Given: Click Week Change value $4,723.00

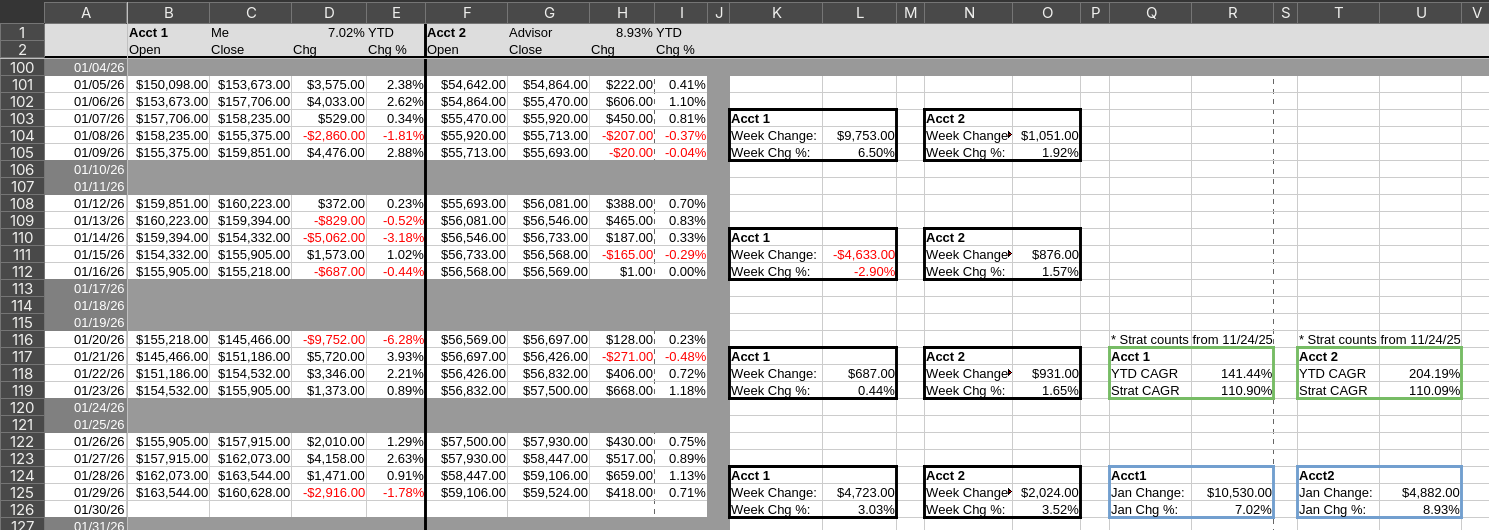Looking at the screenshot, I should (859, 493).
